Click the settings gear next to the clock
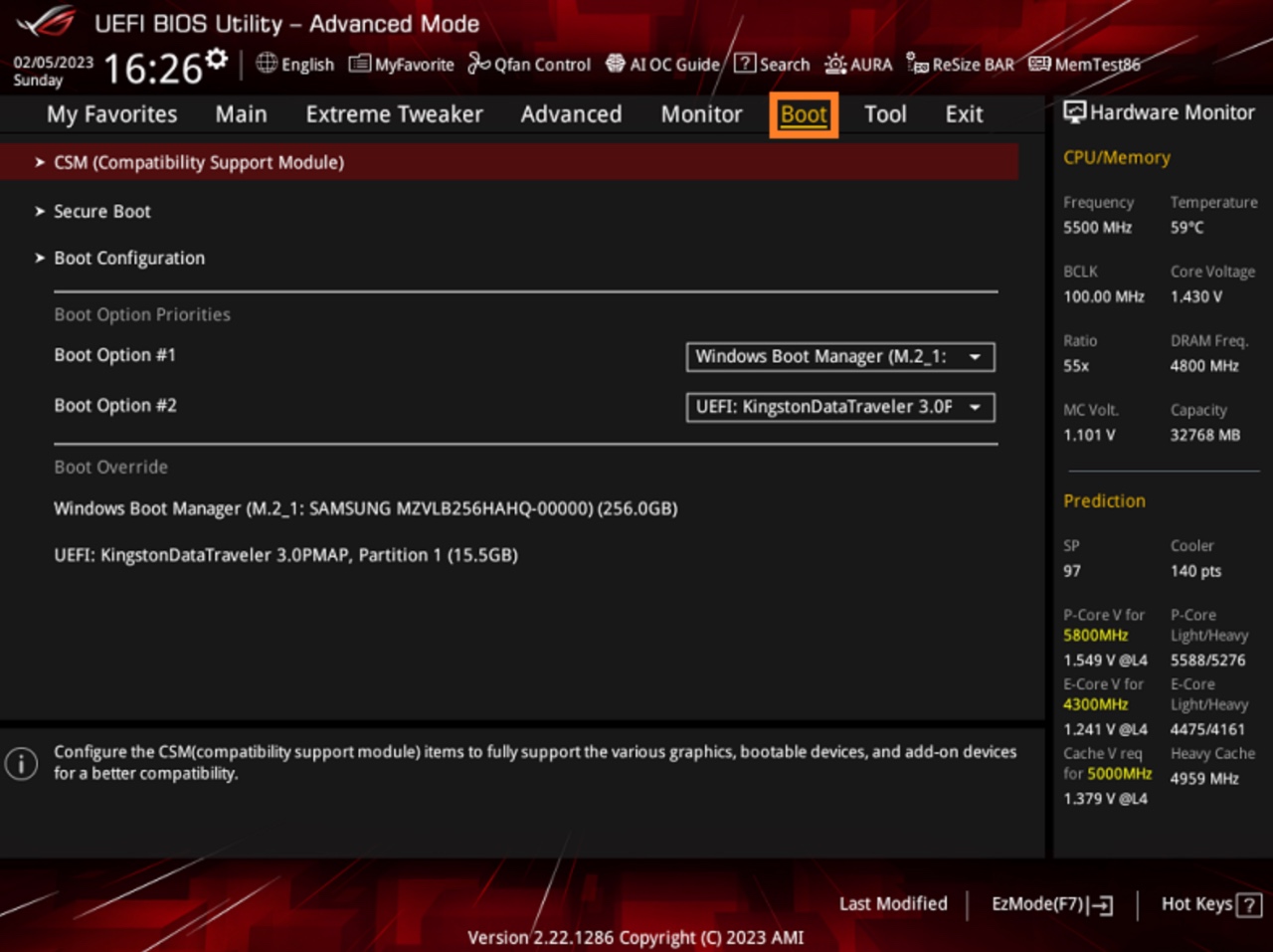This screenshot has height=952, width=1273. (x=217, y=59)
